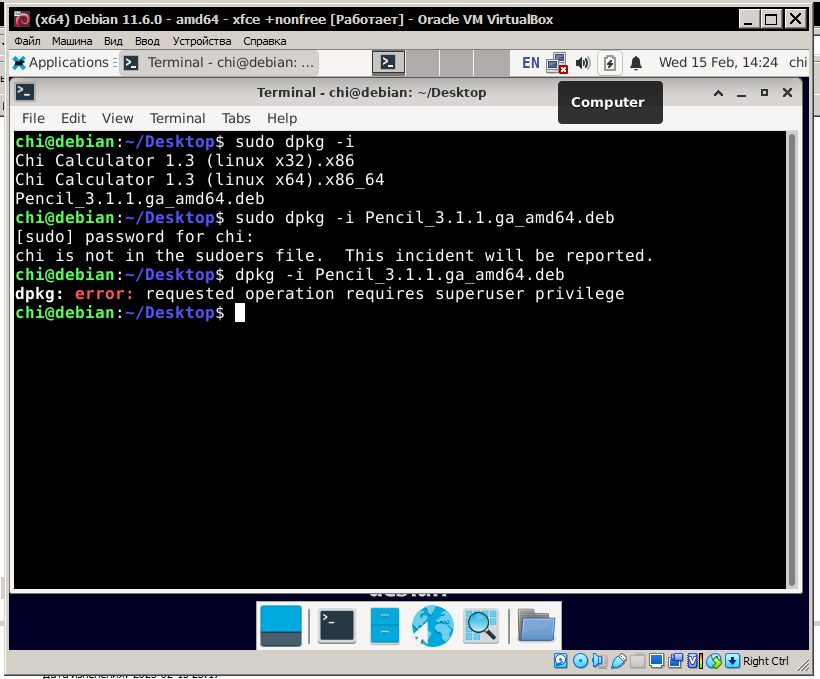Click the Wed 15 Feb, 14:24 clock
The image size is (820, 679).
718,63
